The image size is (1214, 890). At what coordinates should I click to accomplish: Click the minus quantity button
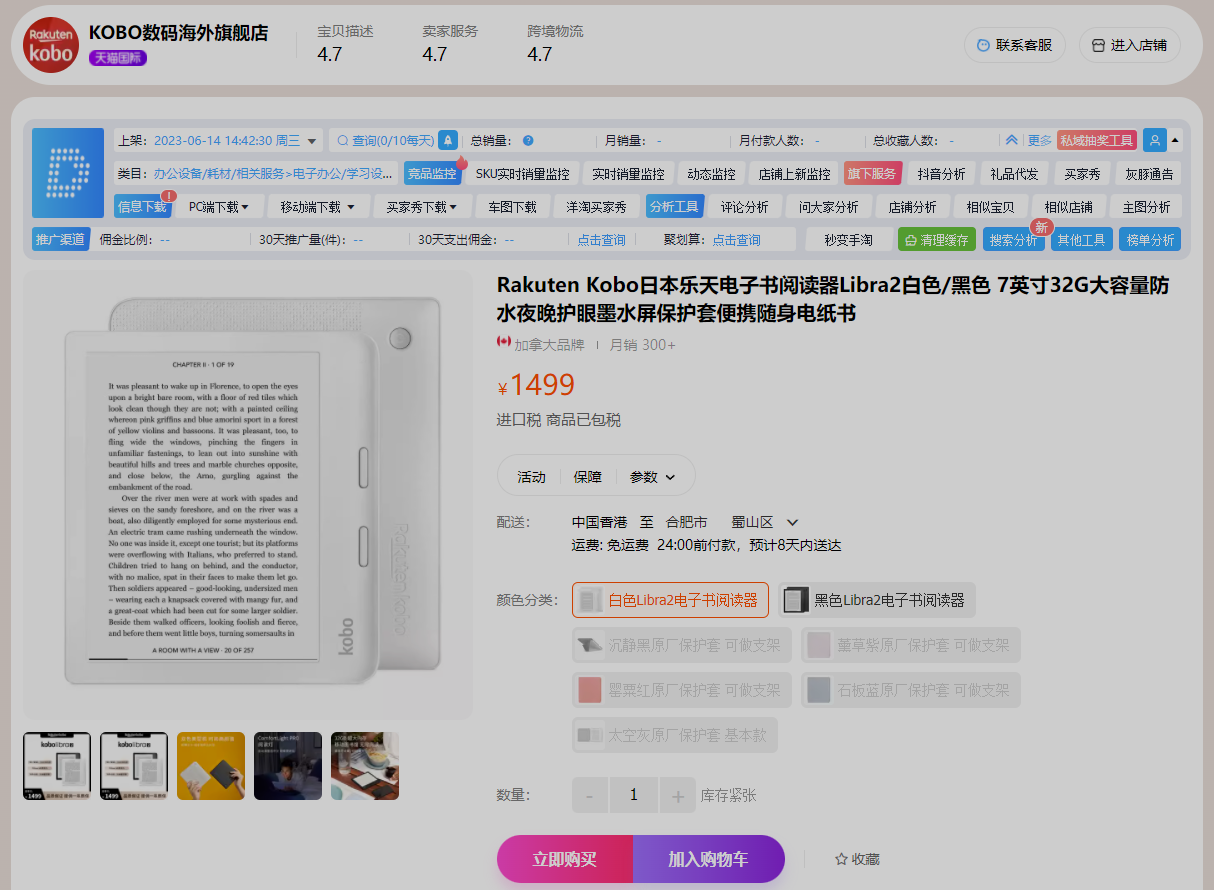(x=590, y=795)
